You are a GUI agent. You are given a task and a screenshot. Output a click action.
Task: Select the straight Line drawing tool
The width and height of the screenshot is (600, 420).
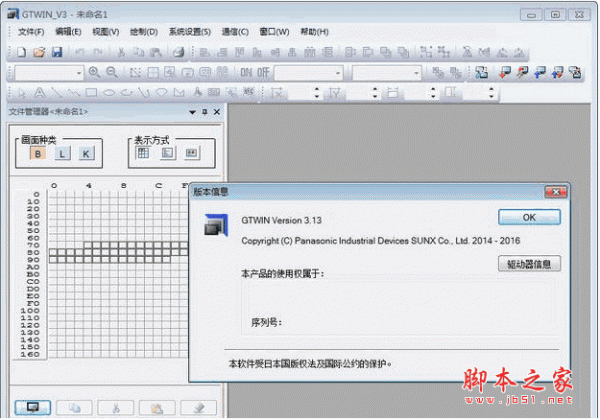pyautogui.click(x=57, y=92)
